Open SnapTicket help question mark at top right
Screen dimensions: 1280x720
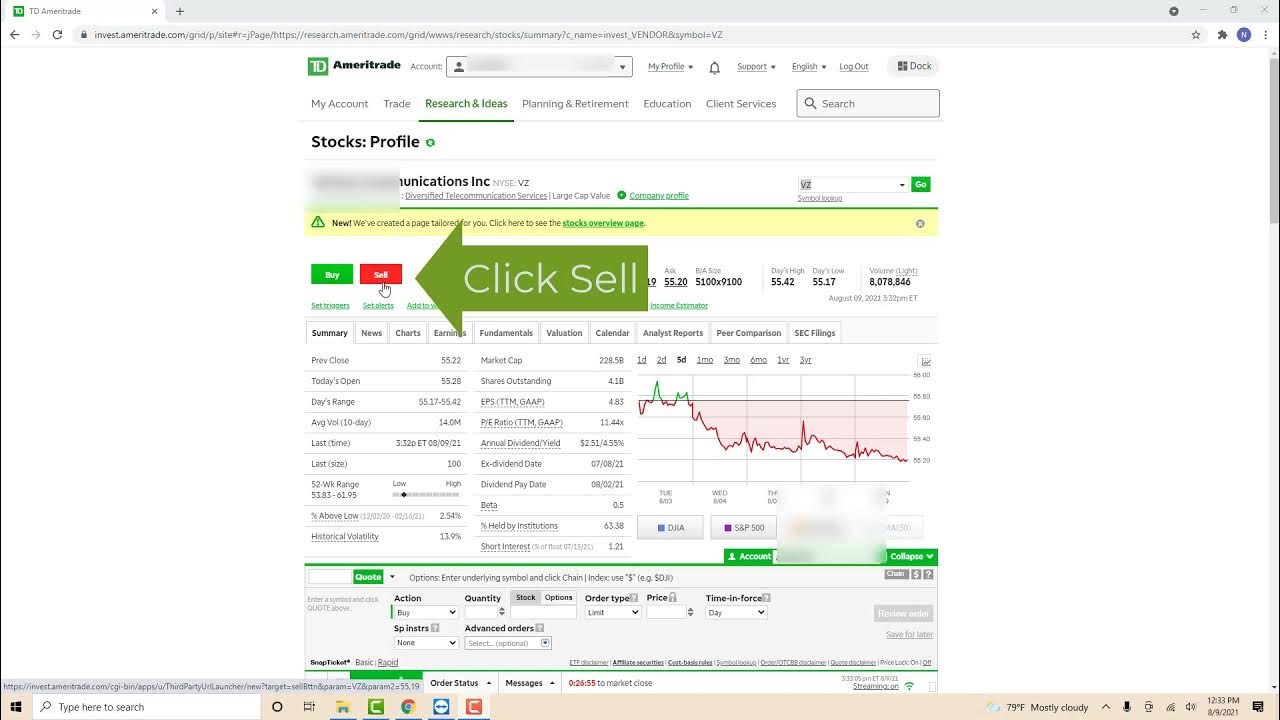(x=928, y=575)
